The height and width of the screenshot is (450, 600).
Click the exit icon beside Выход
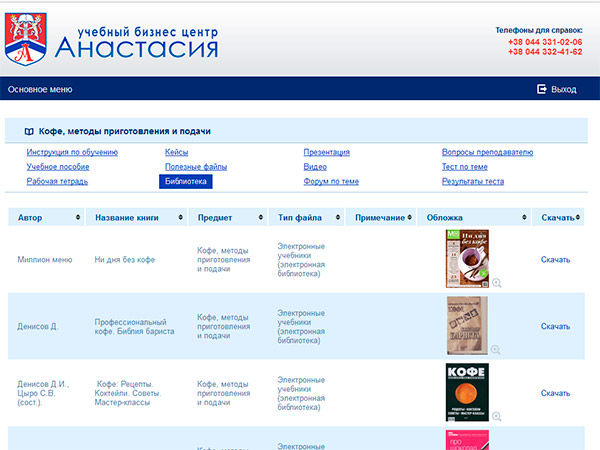(542, 89)
